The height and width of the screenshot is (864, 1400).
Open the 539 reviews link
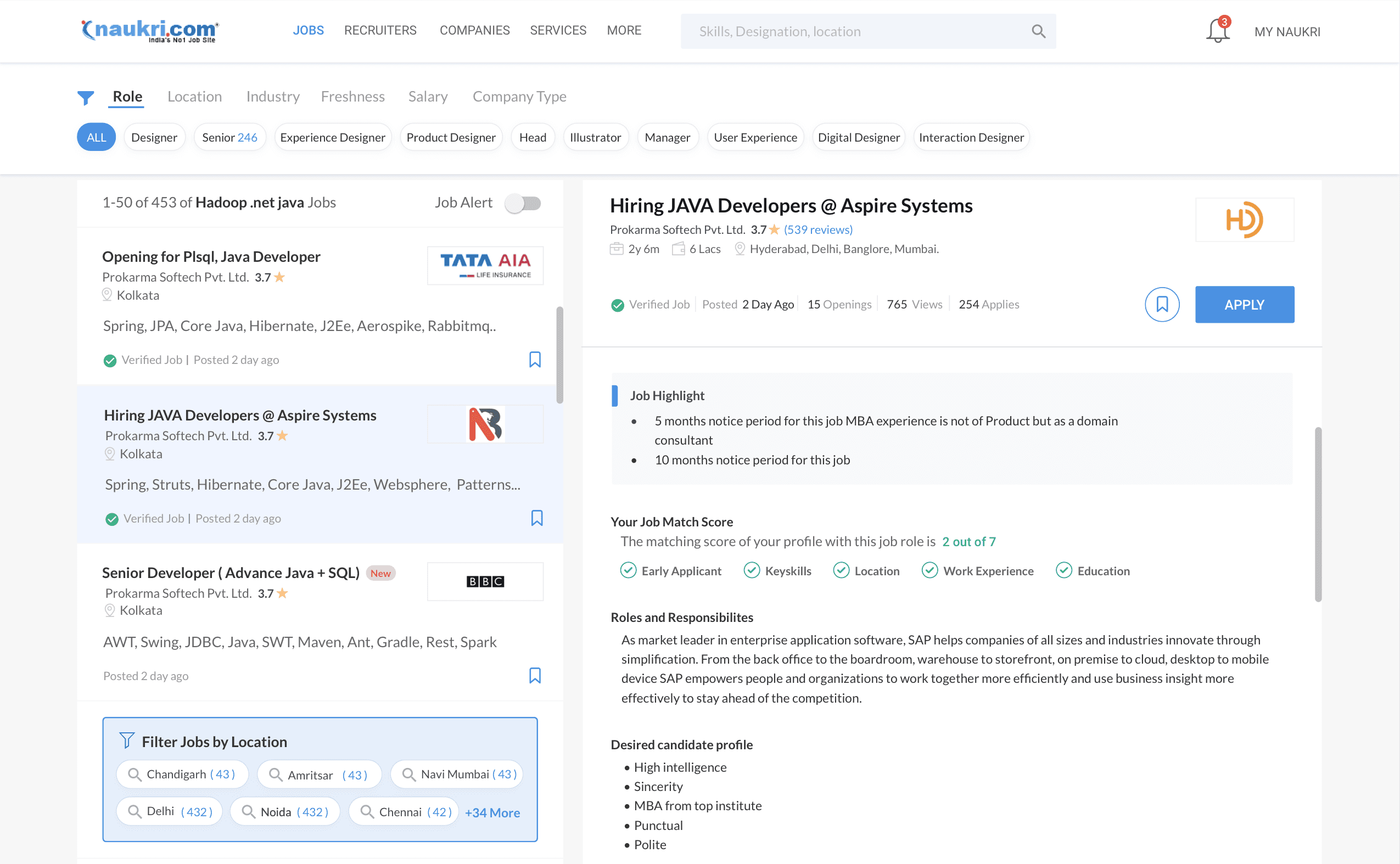click(x=817, y=229)
